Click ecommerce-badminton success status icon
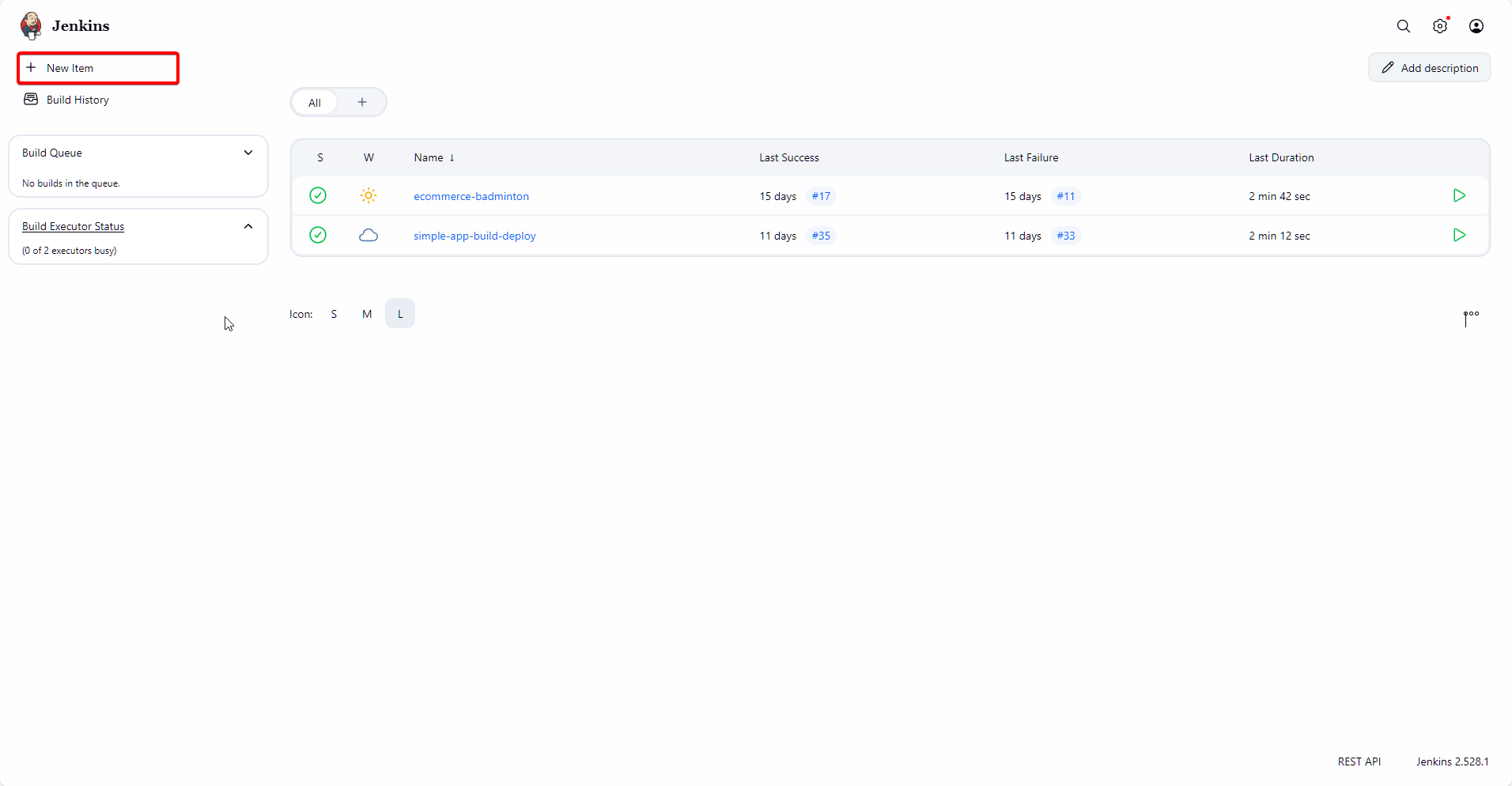This screenshot has height=786, width=1512. (x=318, y=195)
